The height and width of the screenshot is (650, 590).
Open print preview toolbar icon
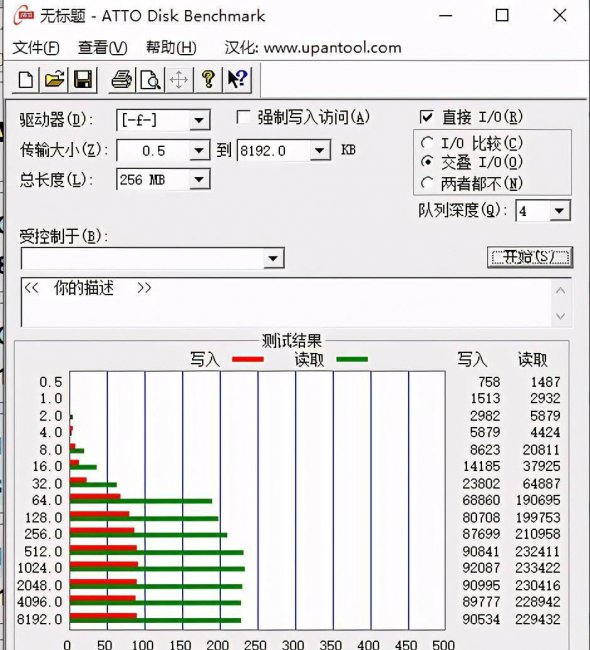coord(150,79)
